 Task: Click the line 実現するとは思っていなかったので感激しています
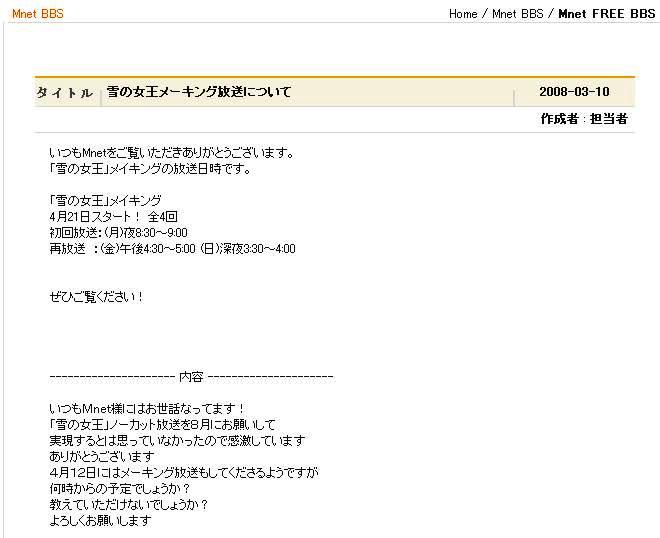177,440
